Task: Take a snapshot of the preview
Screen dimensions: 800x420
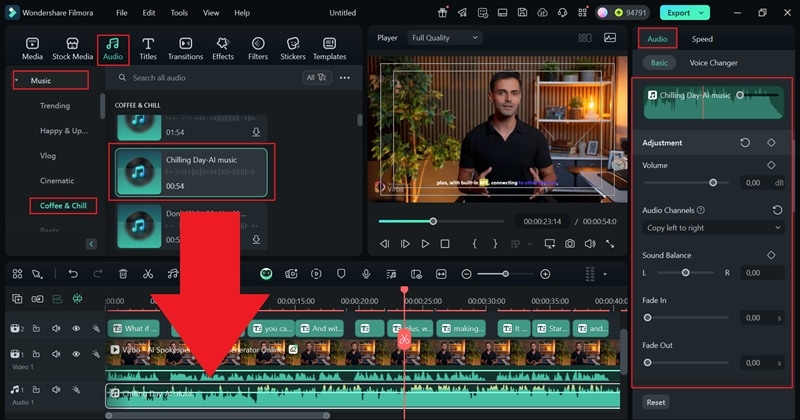Action: 569,244
